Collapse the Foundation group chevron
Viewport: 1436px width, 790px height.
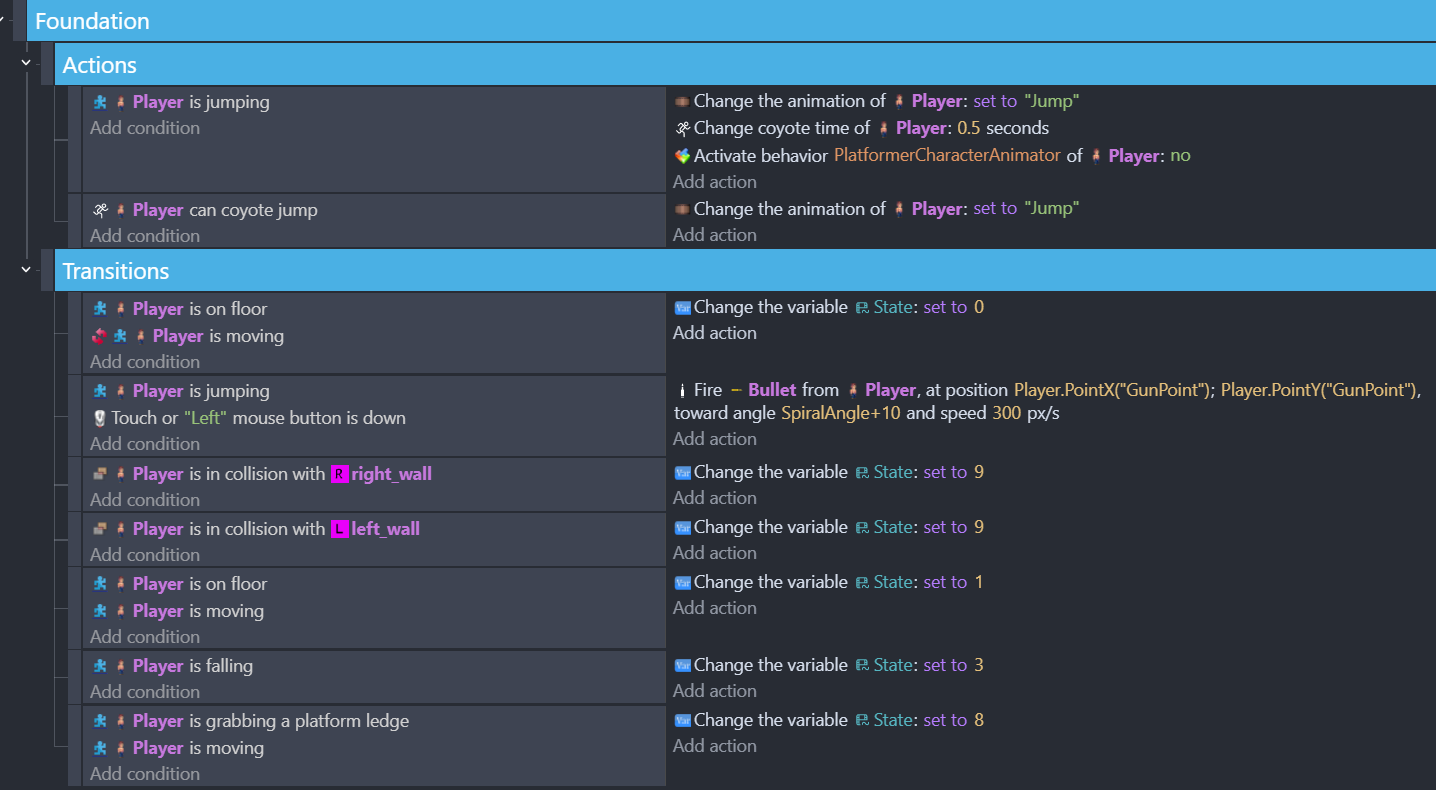click(x=3, y=19)
